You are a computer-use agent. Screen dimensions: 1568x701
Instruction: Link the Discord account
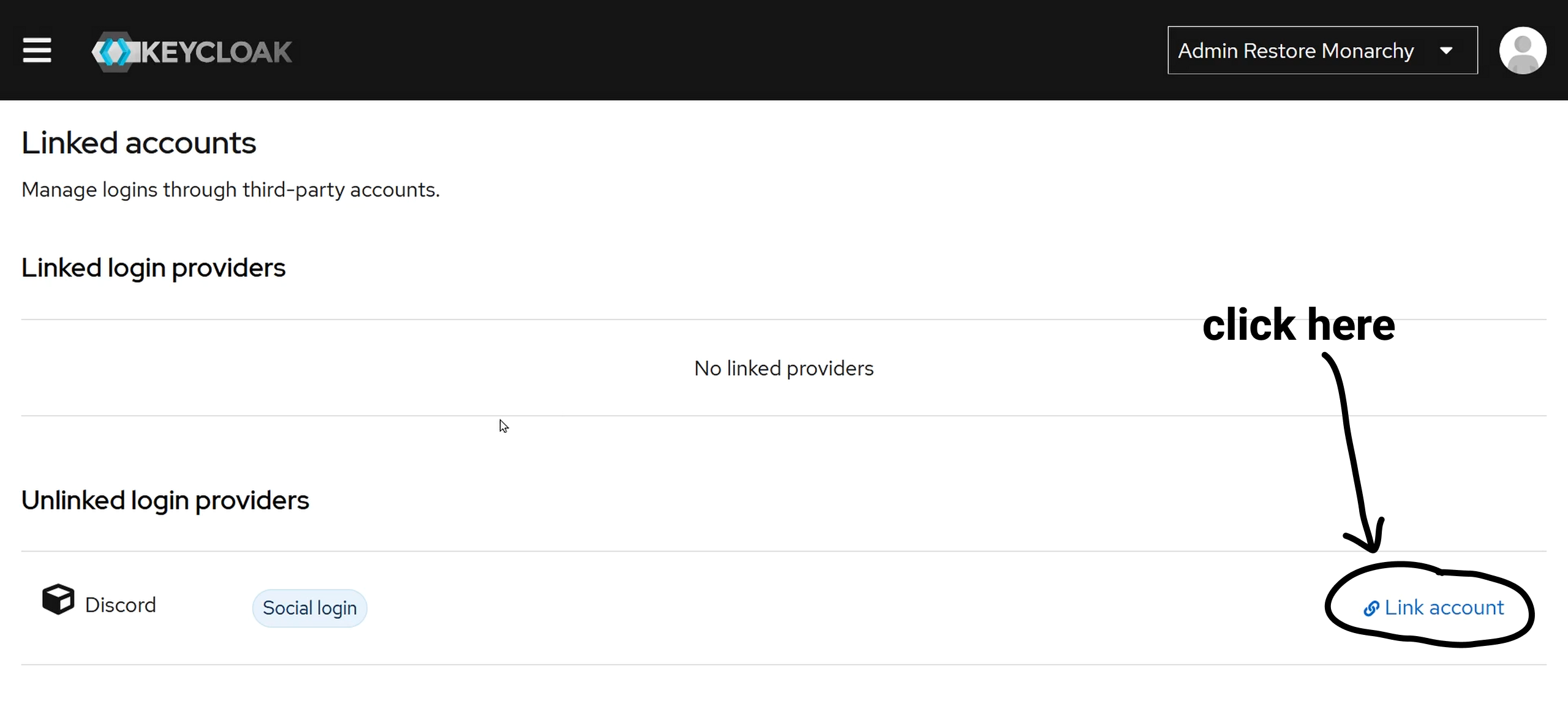1434,608
